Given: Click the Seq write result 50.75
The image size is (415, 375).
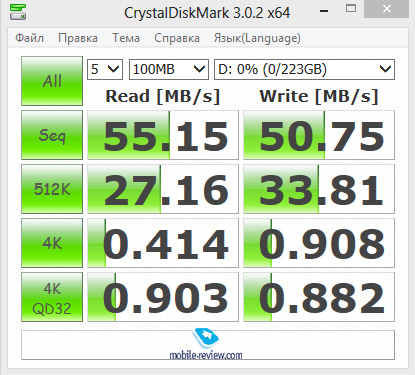Looking at the screenshot, I should pyautogui.click(x=319, y=135).
